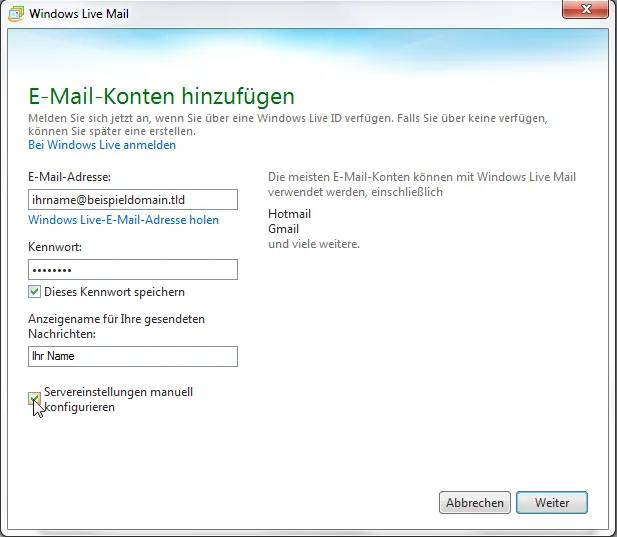Click the 'und viele weitere.' text

[314, 244]
